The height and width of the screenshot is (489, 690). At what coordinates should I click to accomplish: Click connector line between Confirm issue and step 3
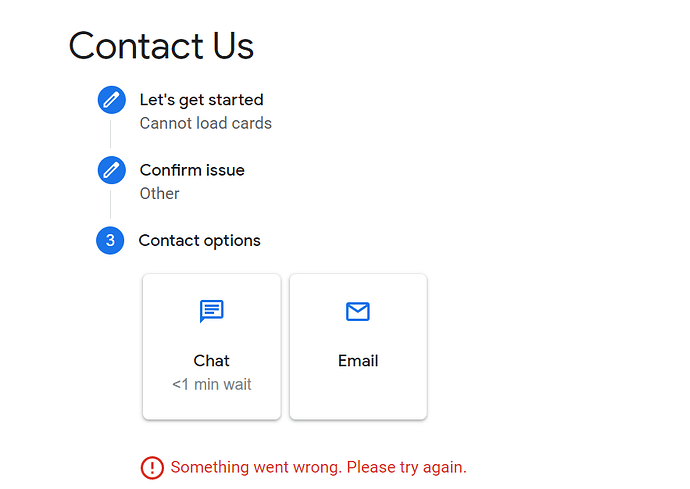coord(110,204)
